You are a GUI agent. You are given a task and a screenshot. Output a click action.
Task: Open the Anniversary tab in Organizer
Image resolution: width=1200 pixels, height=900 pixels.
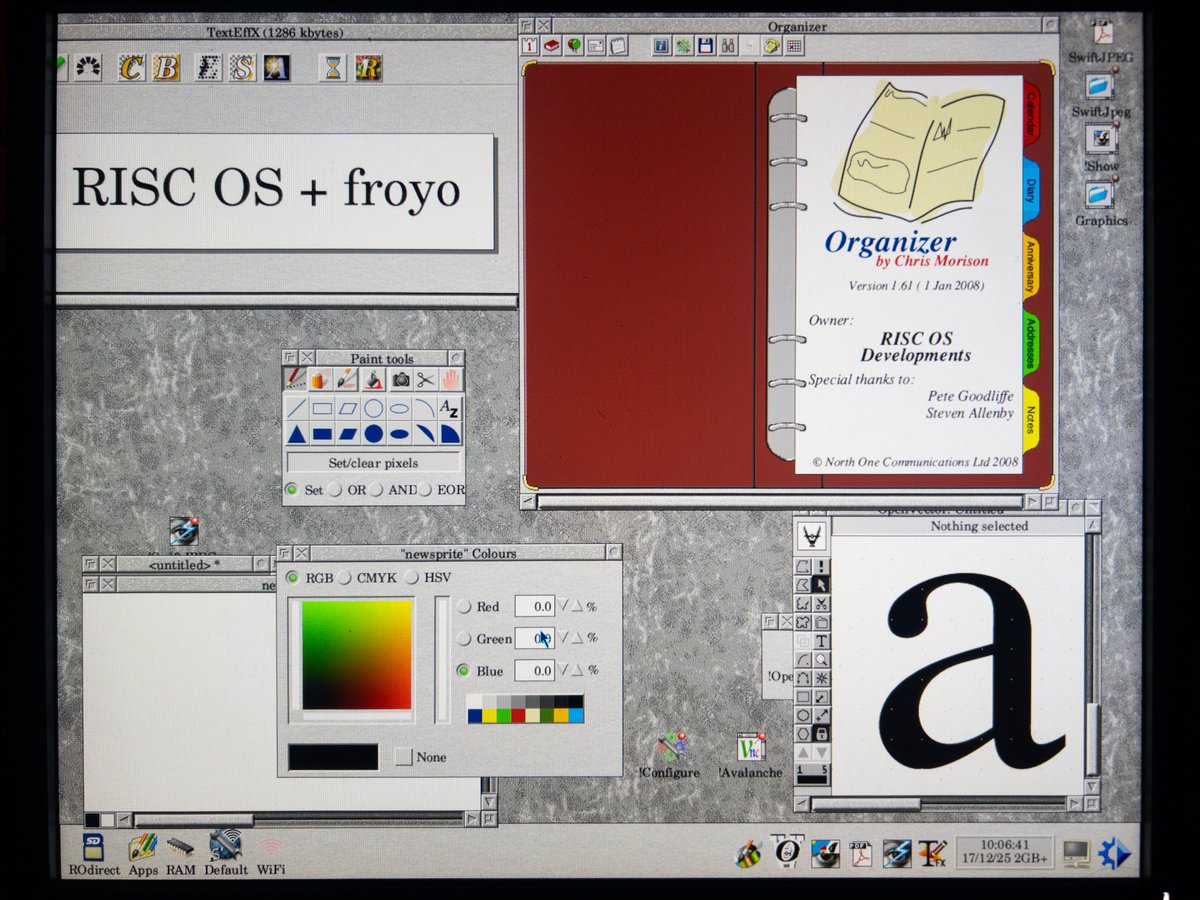1031,266
